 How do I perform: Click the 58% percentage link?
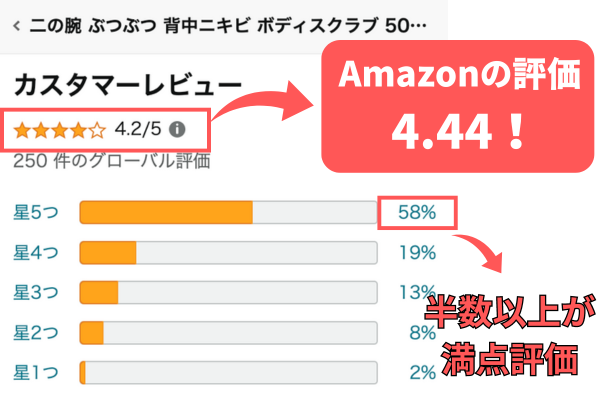point(418,212)
